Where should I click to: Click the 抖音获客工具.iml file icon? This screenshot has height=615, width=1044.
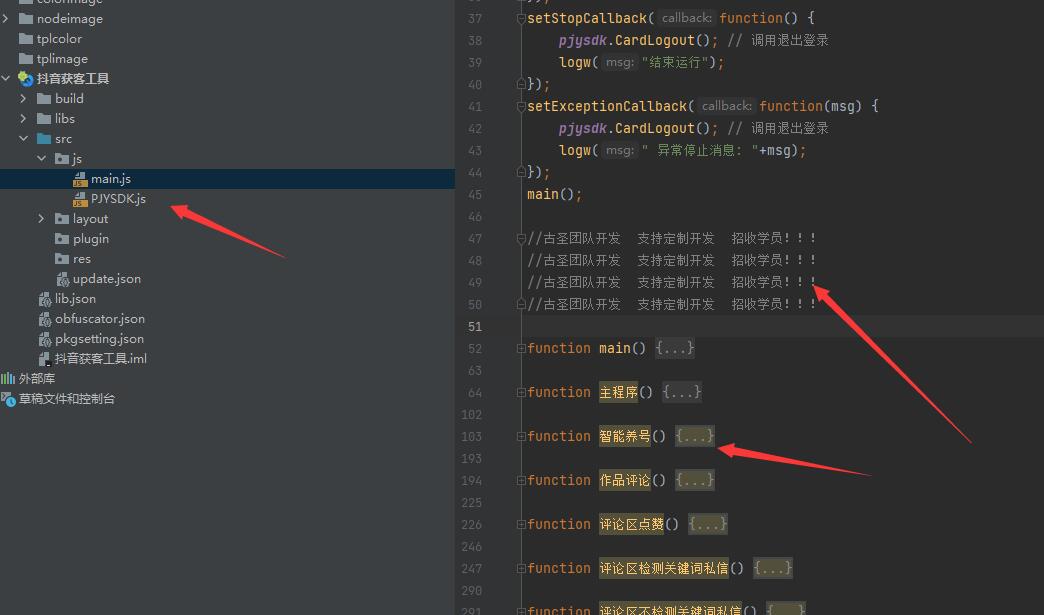[x=45, y=359]
